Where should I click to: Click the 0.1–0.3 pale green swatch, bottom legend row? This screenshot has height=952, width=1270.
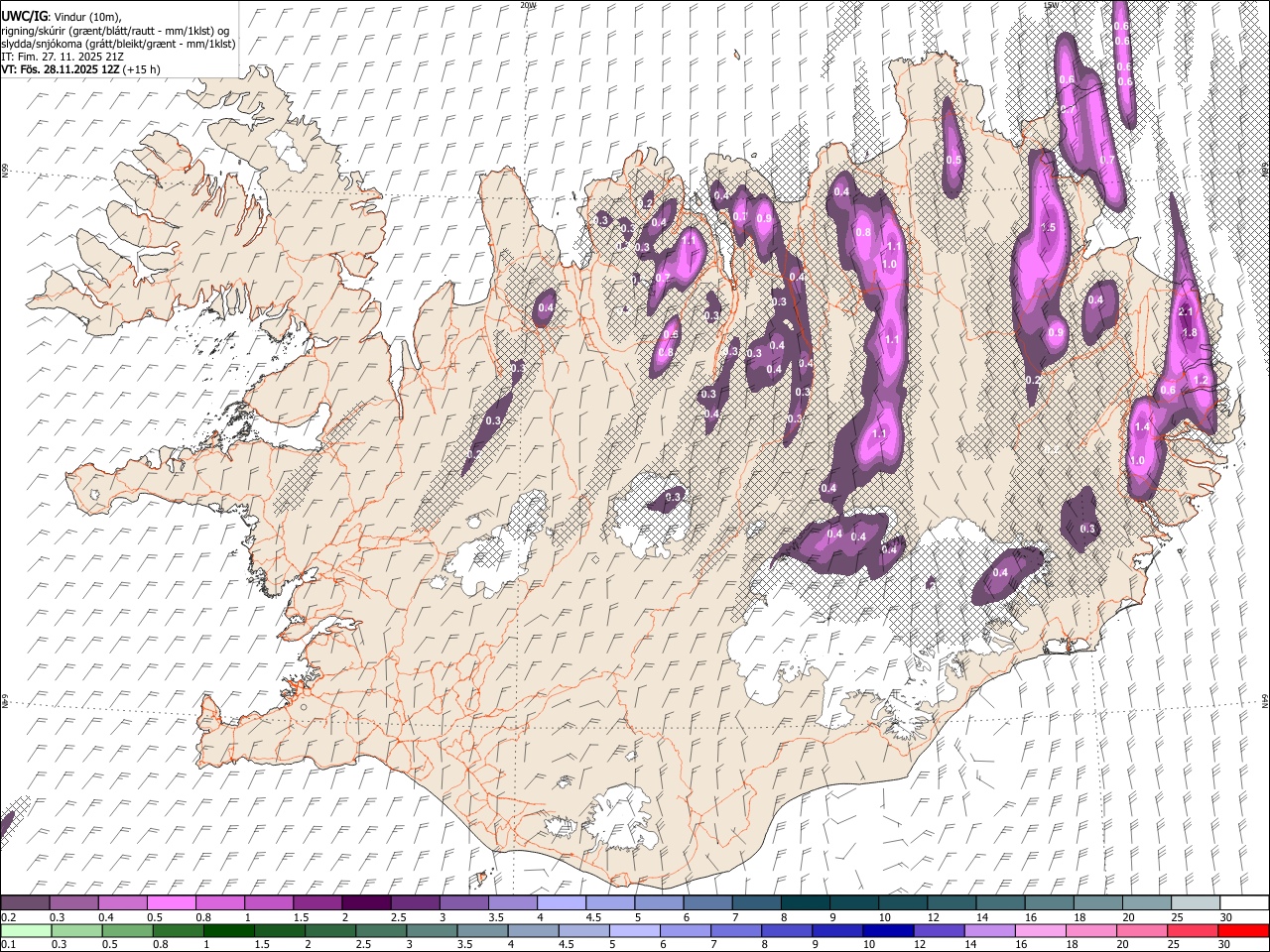point(26,930)
